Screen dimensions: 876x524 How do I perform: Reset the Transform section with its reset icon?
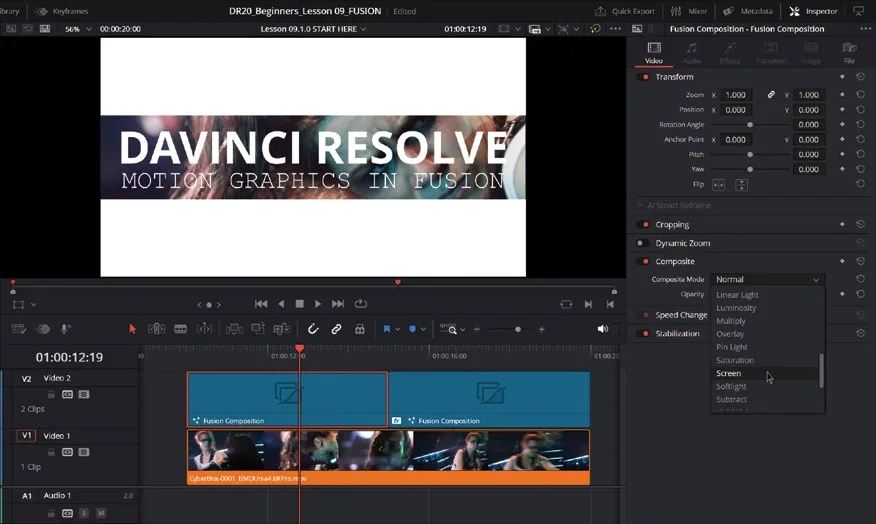(860, 77)
